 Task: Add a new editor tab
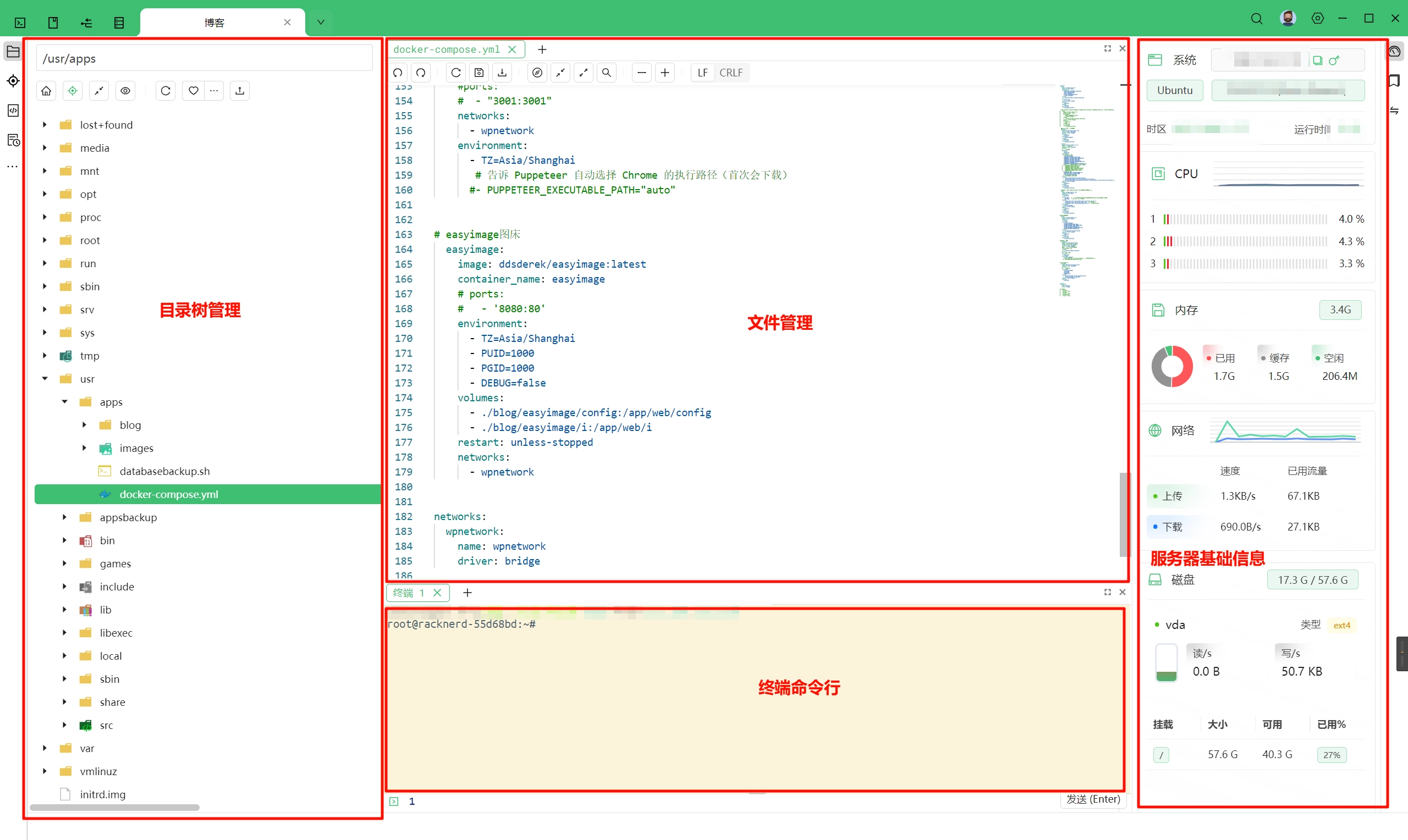click(542, 49)
